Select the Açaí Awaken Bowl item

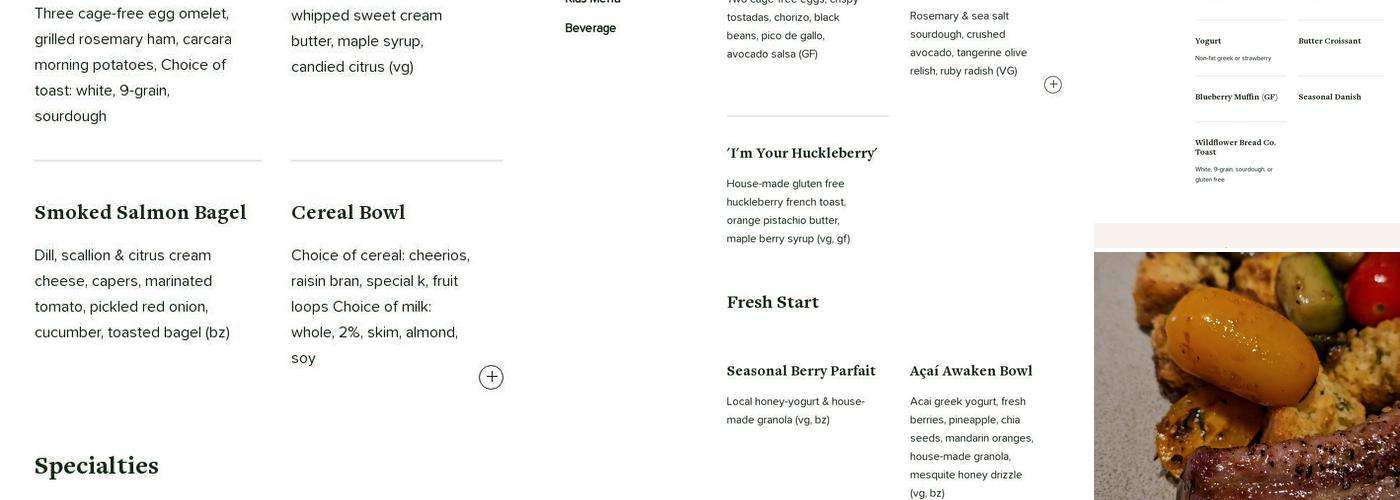(971, 371)
